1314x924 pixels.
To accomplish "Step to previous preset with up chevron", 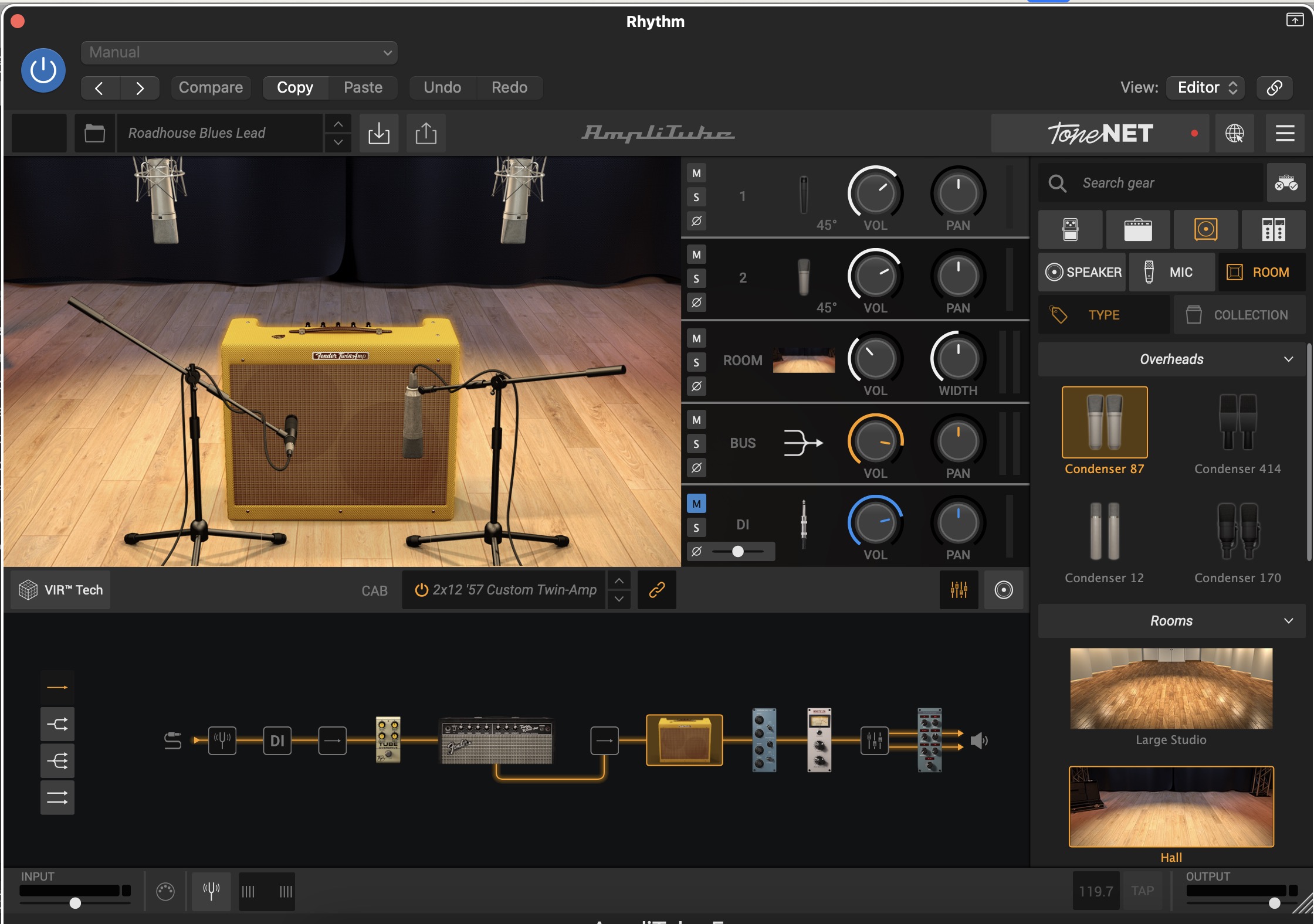I will (338, 124).
